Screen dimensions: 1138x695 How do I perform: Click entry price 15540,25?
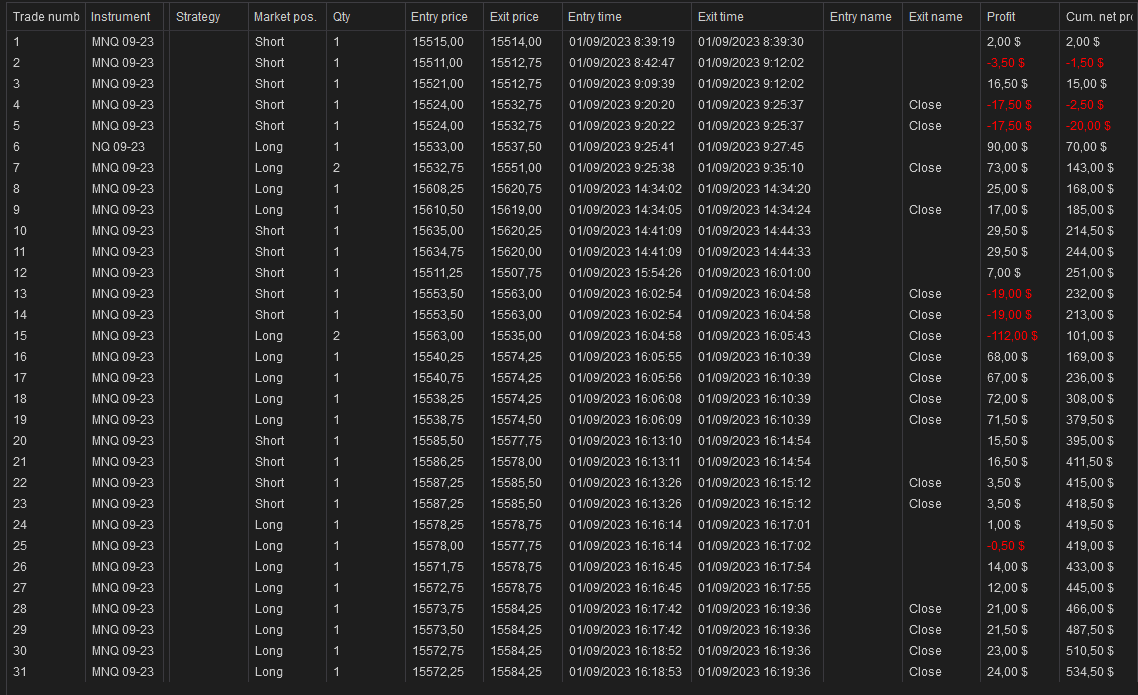[x=438, y=357]
